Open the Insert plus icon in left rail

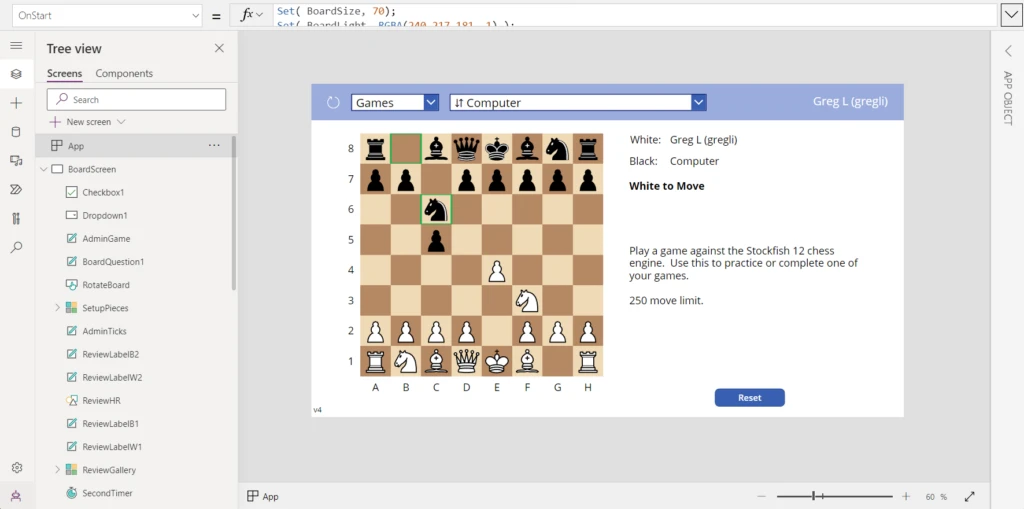(16, 103)
